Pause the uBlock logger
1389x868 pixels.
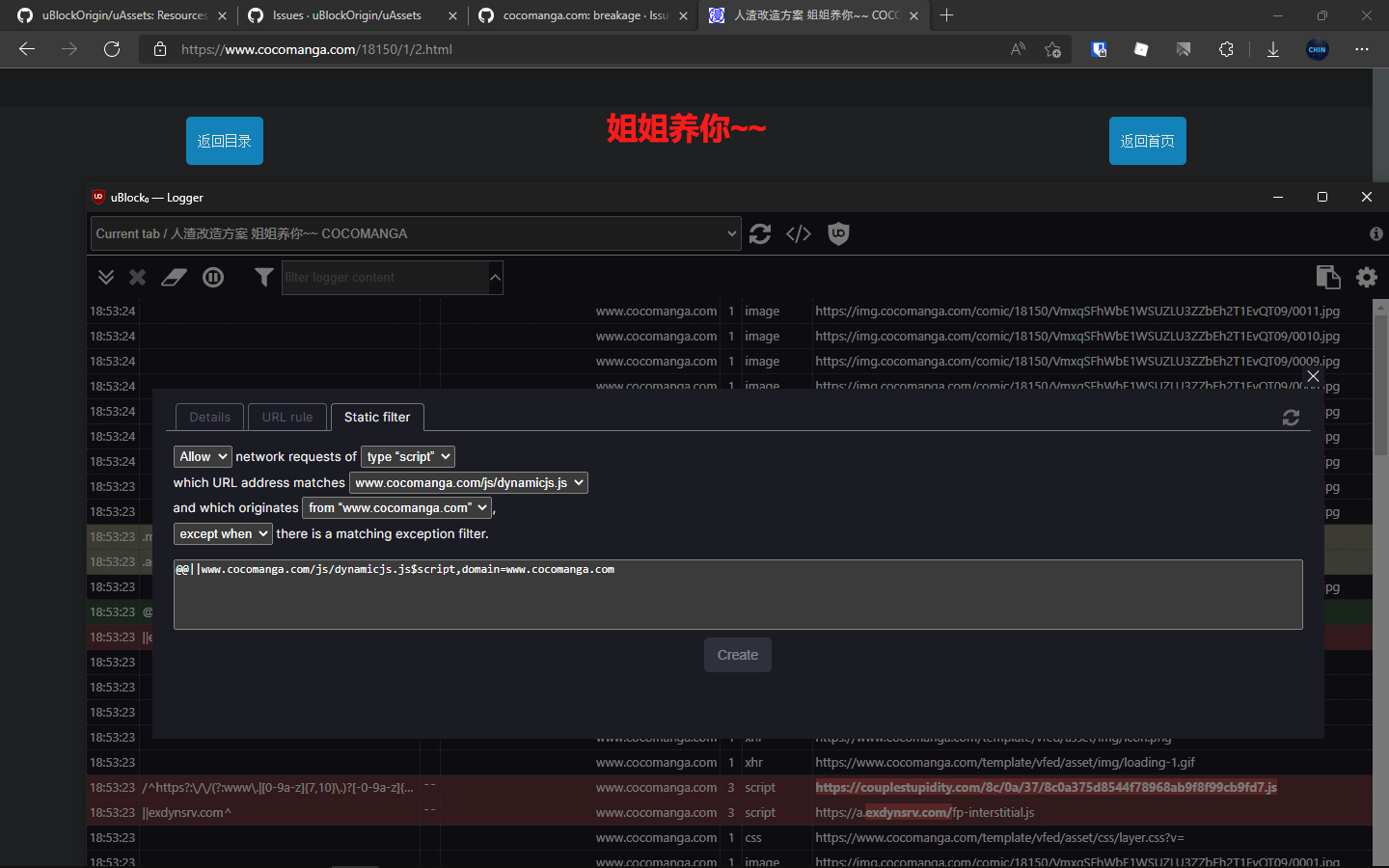pos(213,277)
